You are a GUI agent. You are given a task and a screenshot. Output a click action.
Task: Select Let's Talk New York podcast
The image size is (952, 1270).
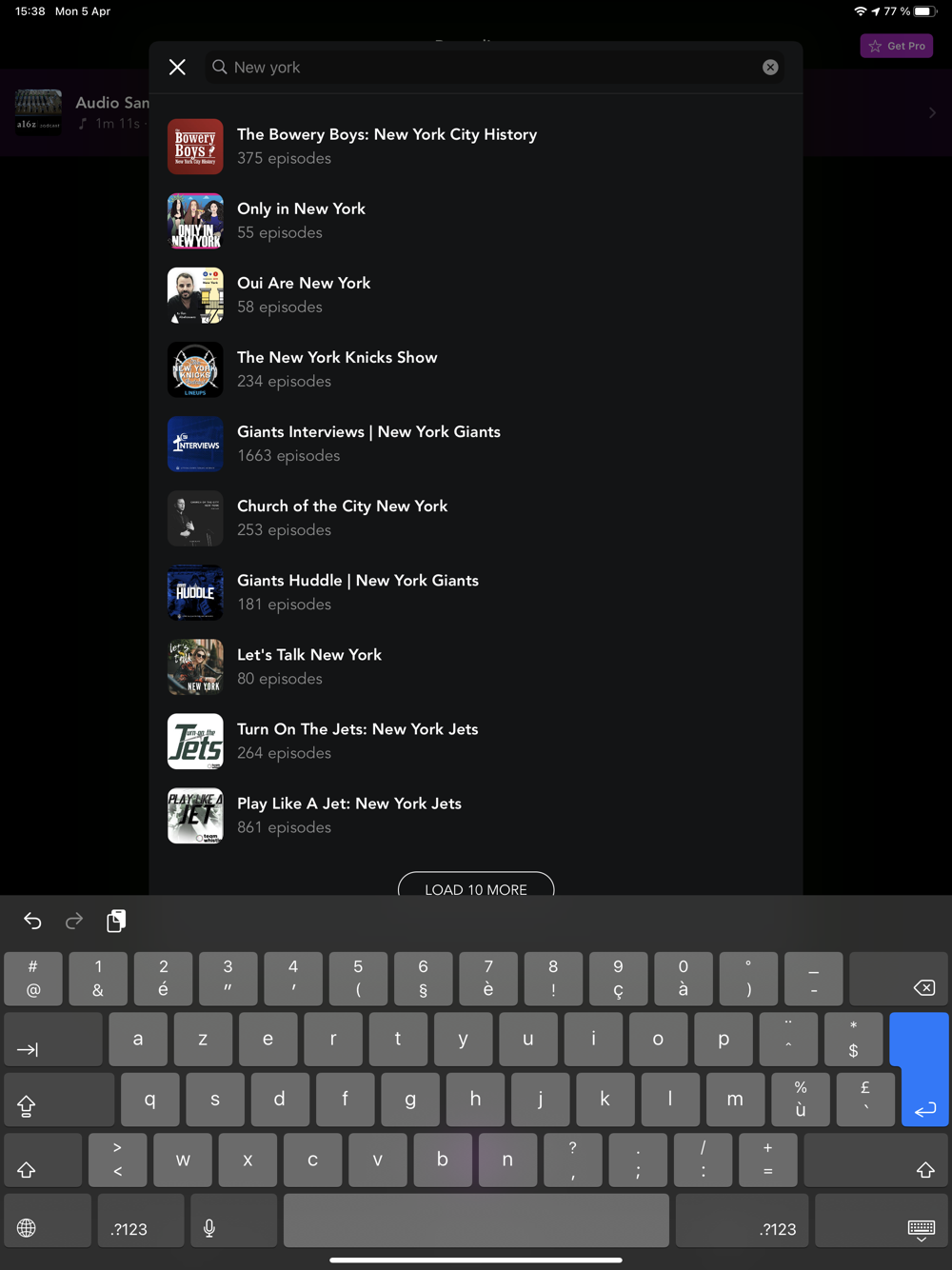[x=476, y=666]
